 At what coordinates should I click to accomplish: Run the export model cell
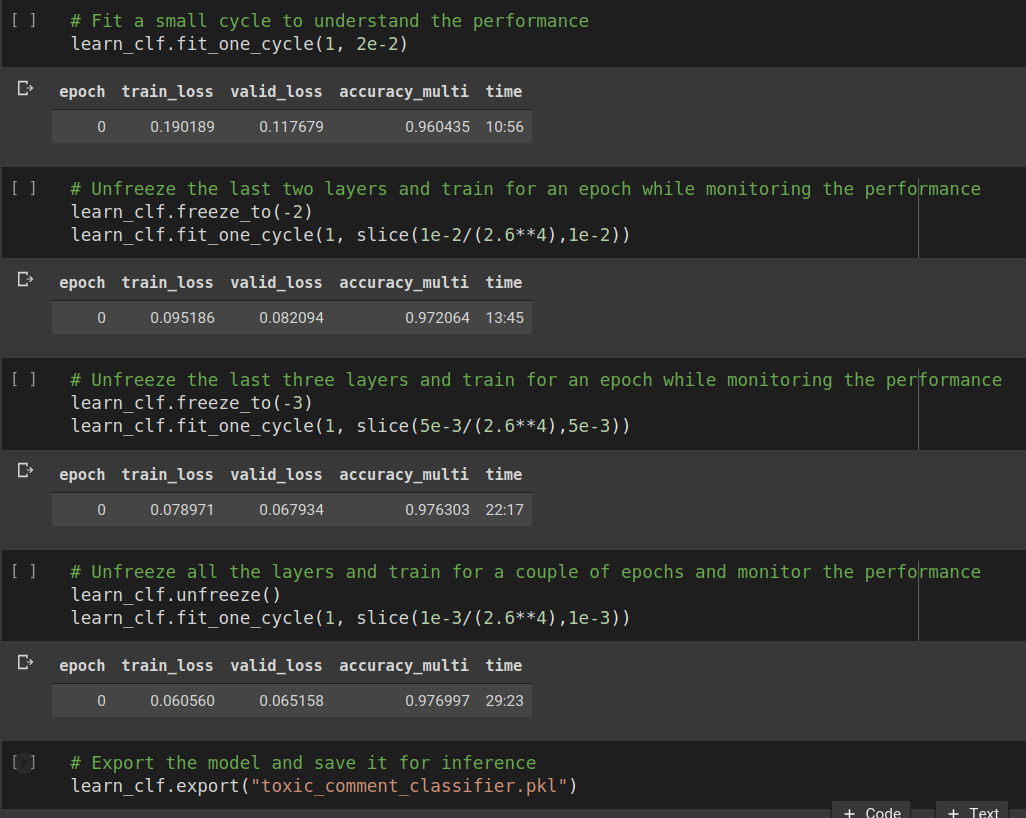[x=24, y=762]
